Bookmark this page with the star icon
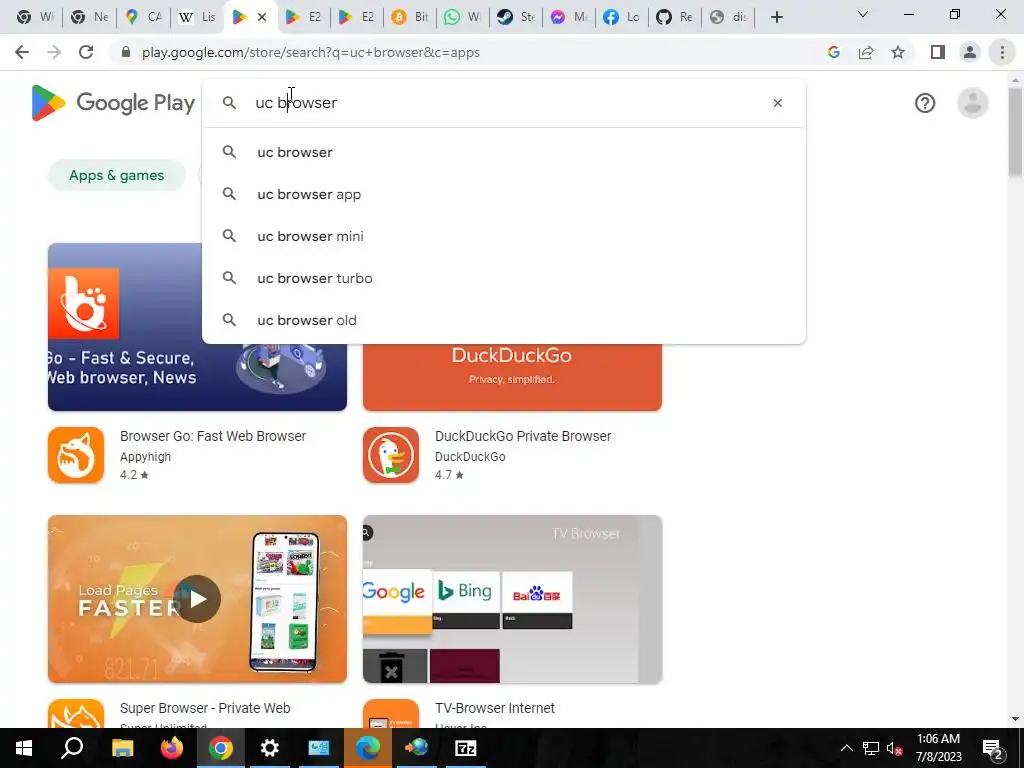The width and height of the screenshot is (1024, 768). [x=898, y=52]
